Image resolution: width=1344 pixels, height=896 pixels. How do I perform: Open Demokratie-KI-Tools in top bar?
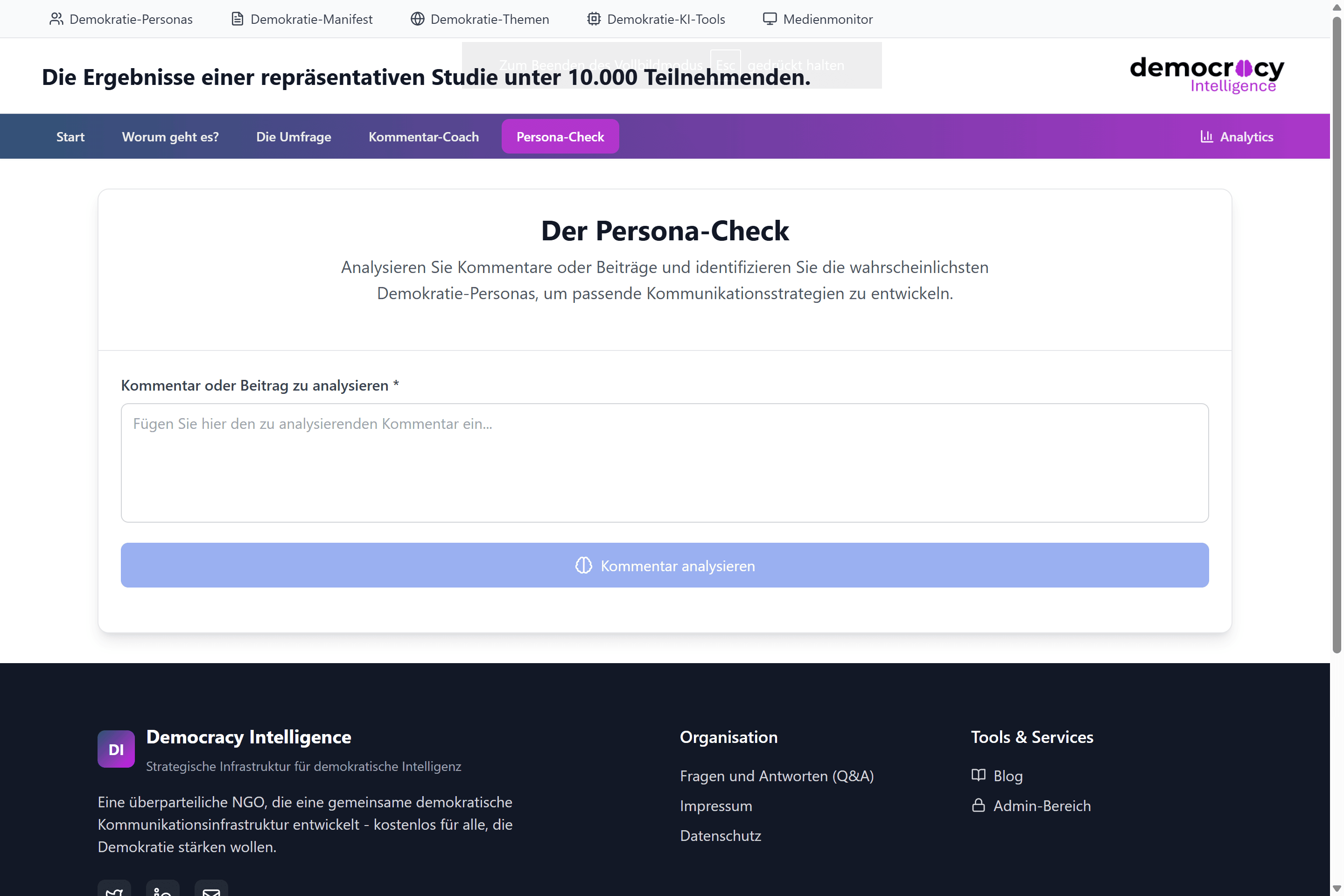tap(656, 19)
